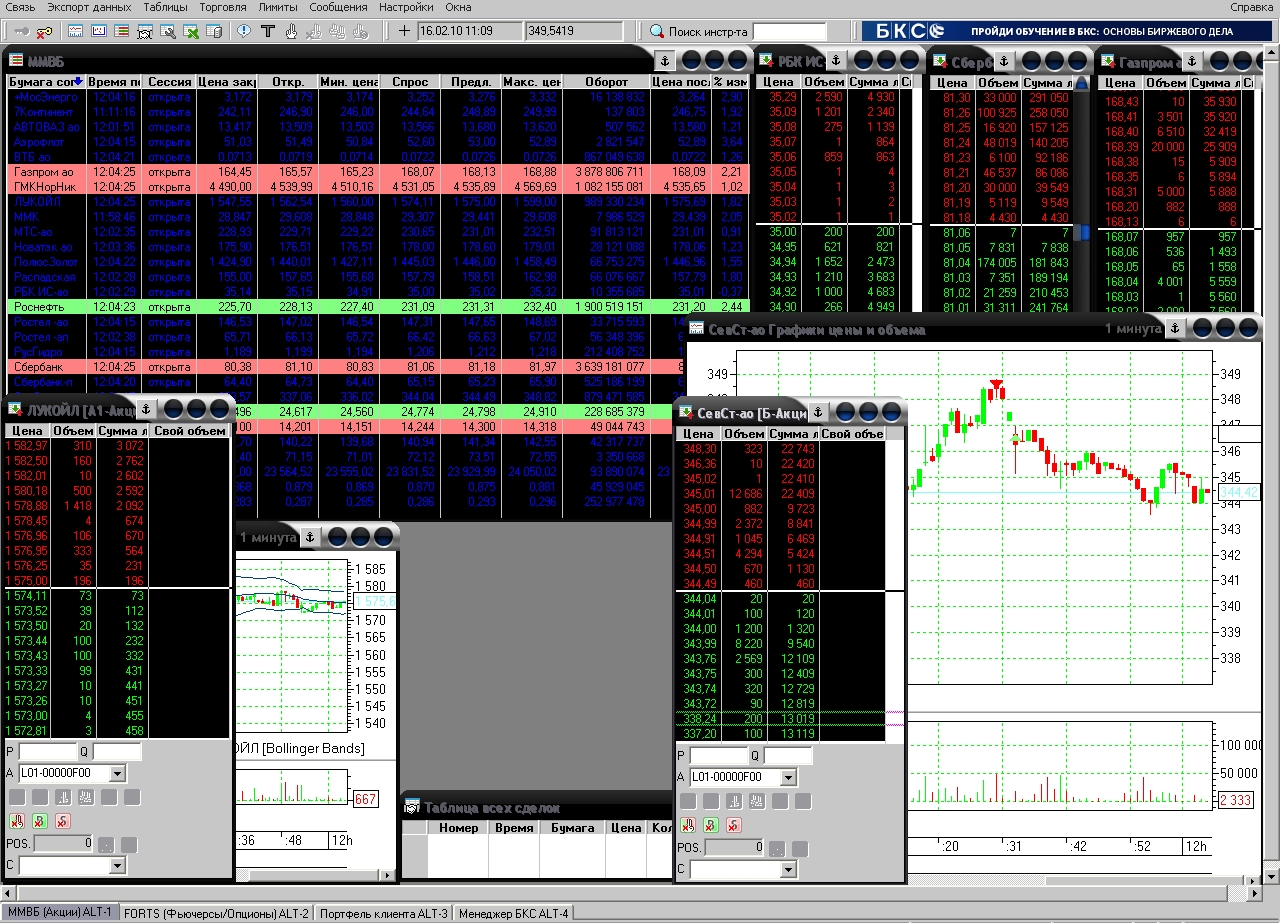Click cancel buy orders B icon in ЛУКОЙЛ panel
Viewport: 1280px width, 923px height.
pos(39,822)
